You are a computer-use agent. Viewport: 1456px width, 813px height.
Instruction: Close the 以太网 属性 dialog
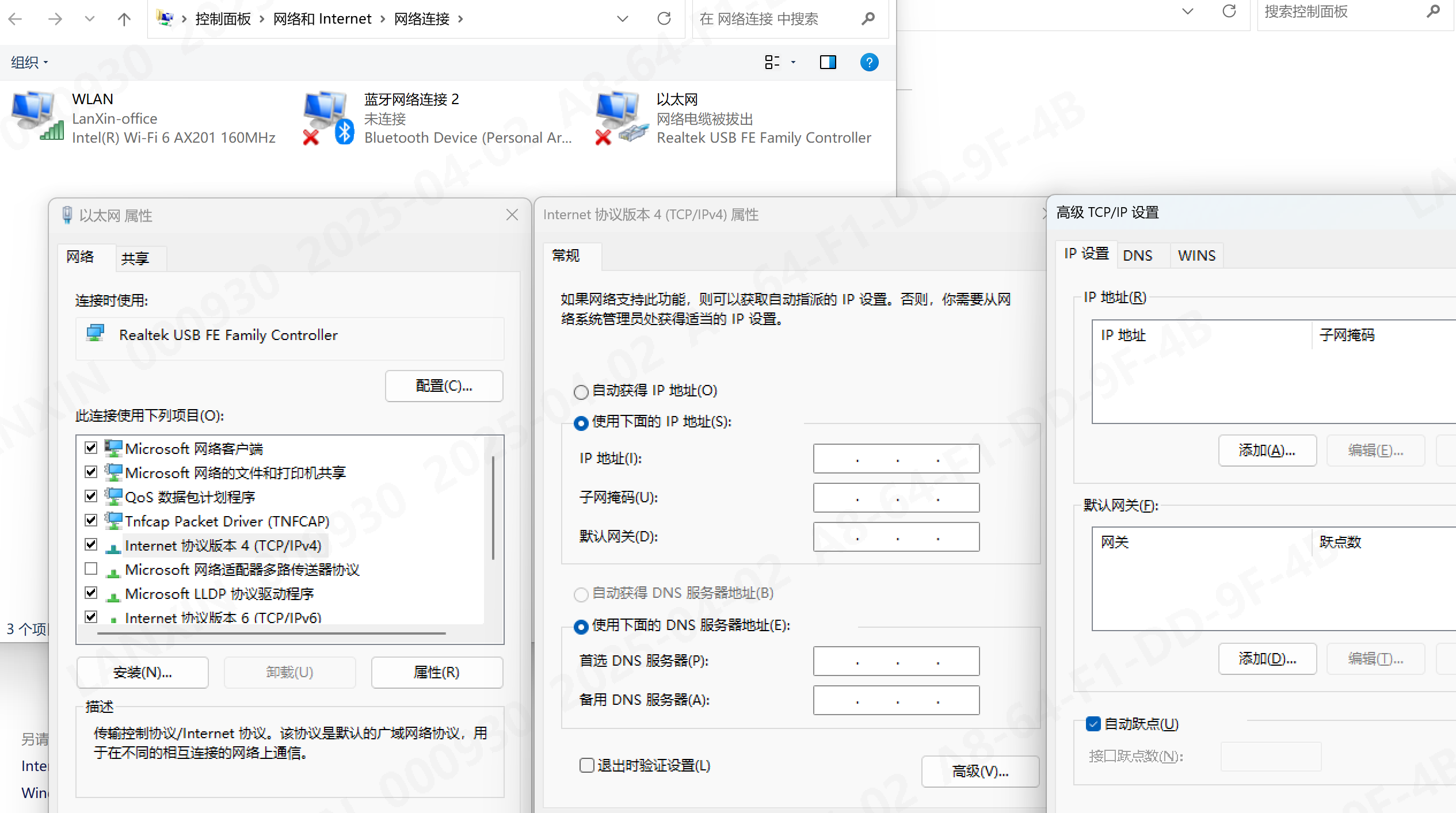tap(512, 215)
